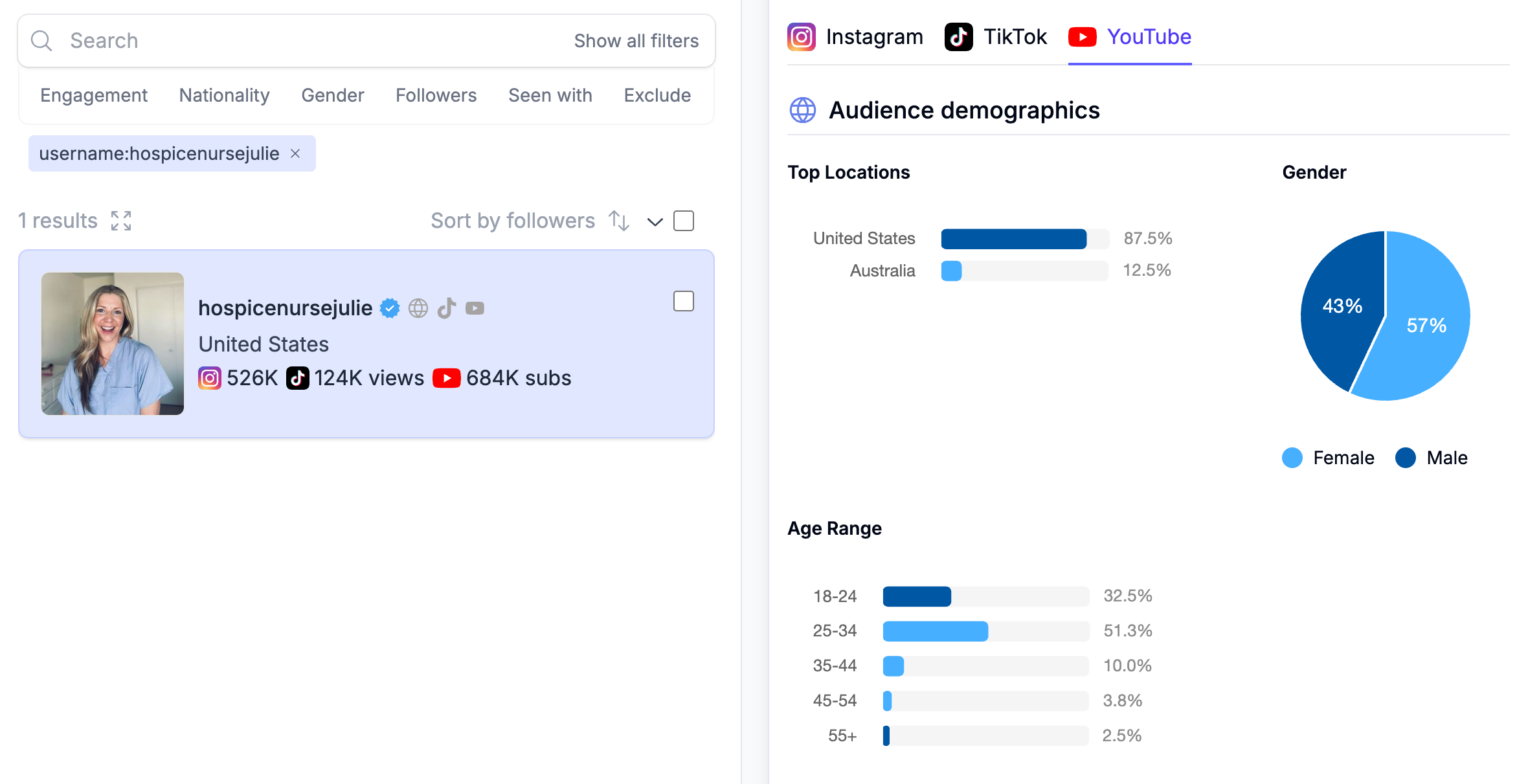Click the globe icon beside the username
Screen dimensions: 1528x784
click(x=418, y=308)
